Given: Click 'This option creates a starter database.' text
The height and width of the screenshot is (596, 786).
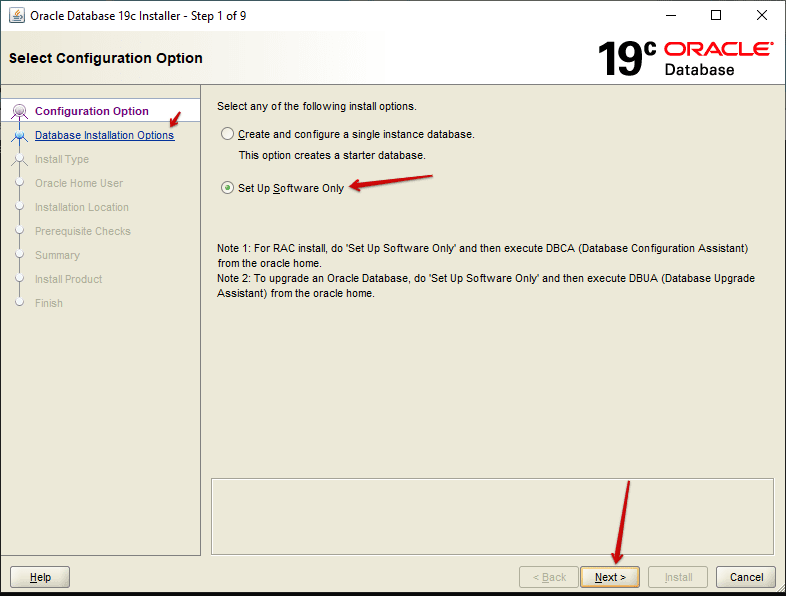Looking at the screenshot, I should click(x=332, y=155).
